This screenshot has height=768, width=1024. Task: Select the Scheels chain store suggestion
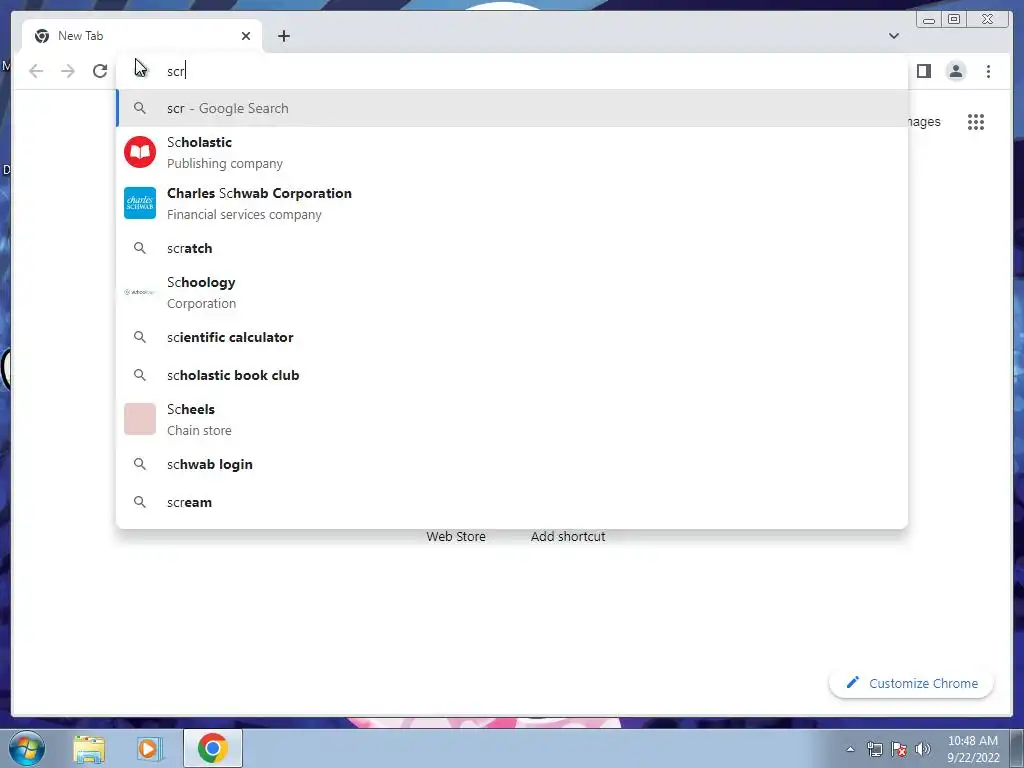[x=512, y=419]
